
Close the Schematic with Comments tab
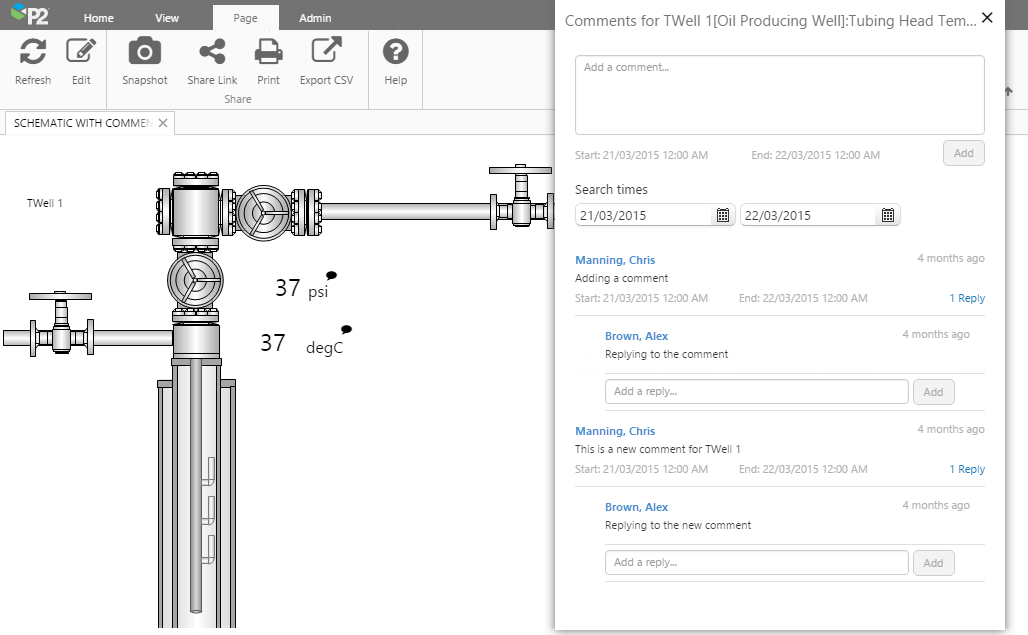point(163,123)
